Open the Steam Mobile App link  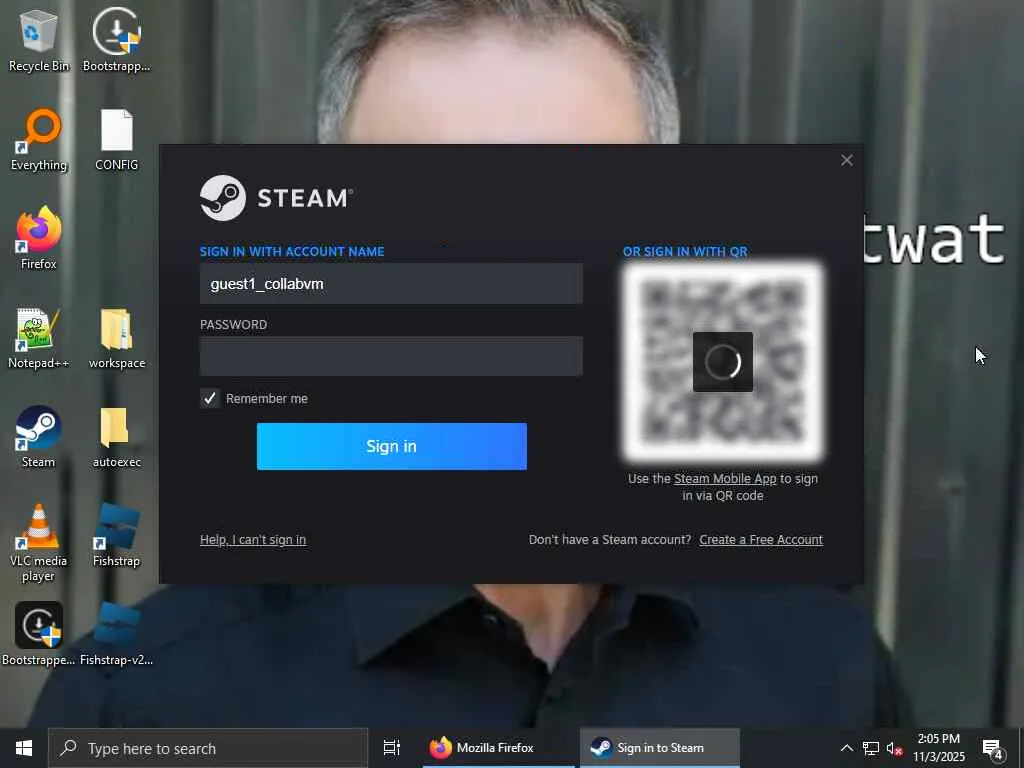click(x=725, y=479)
